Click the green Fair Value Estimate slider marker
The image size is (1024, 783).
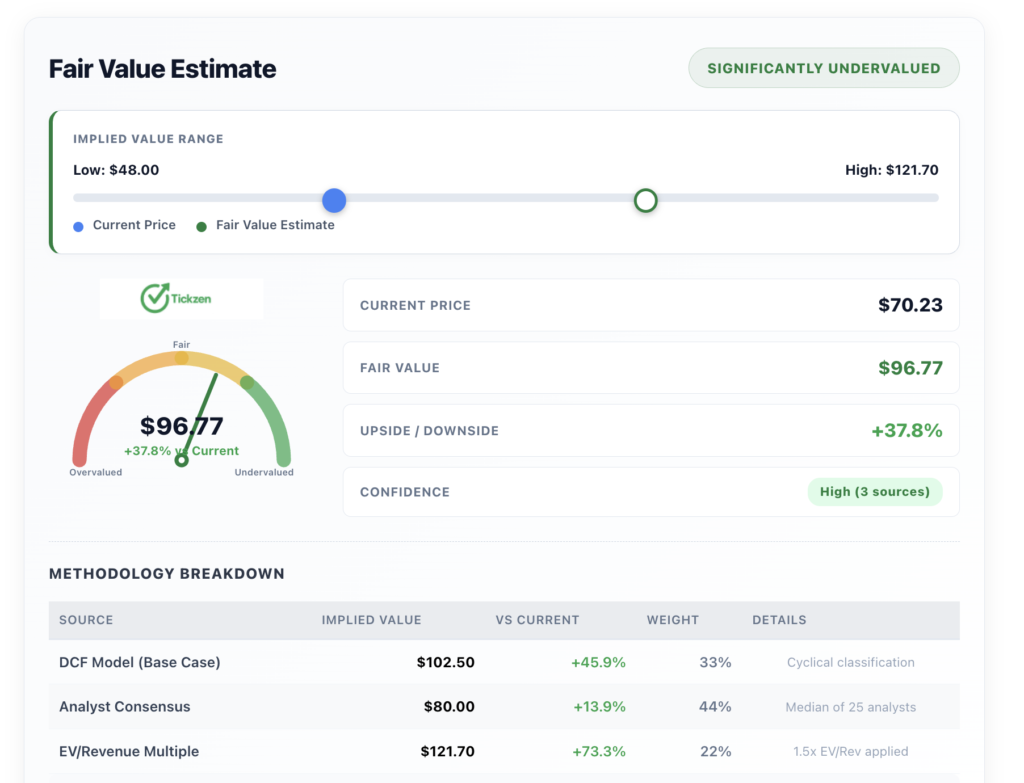pyautogui.click(x=645, y=200)
